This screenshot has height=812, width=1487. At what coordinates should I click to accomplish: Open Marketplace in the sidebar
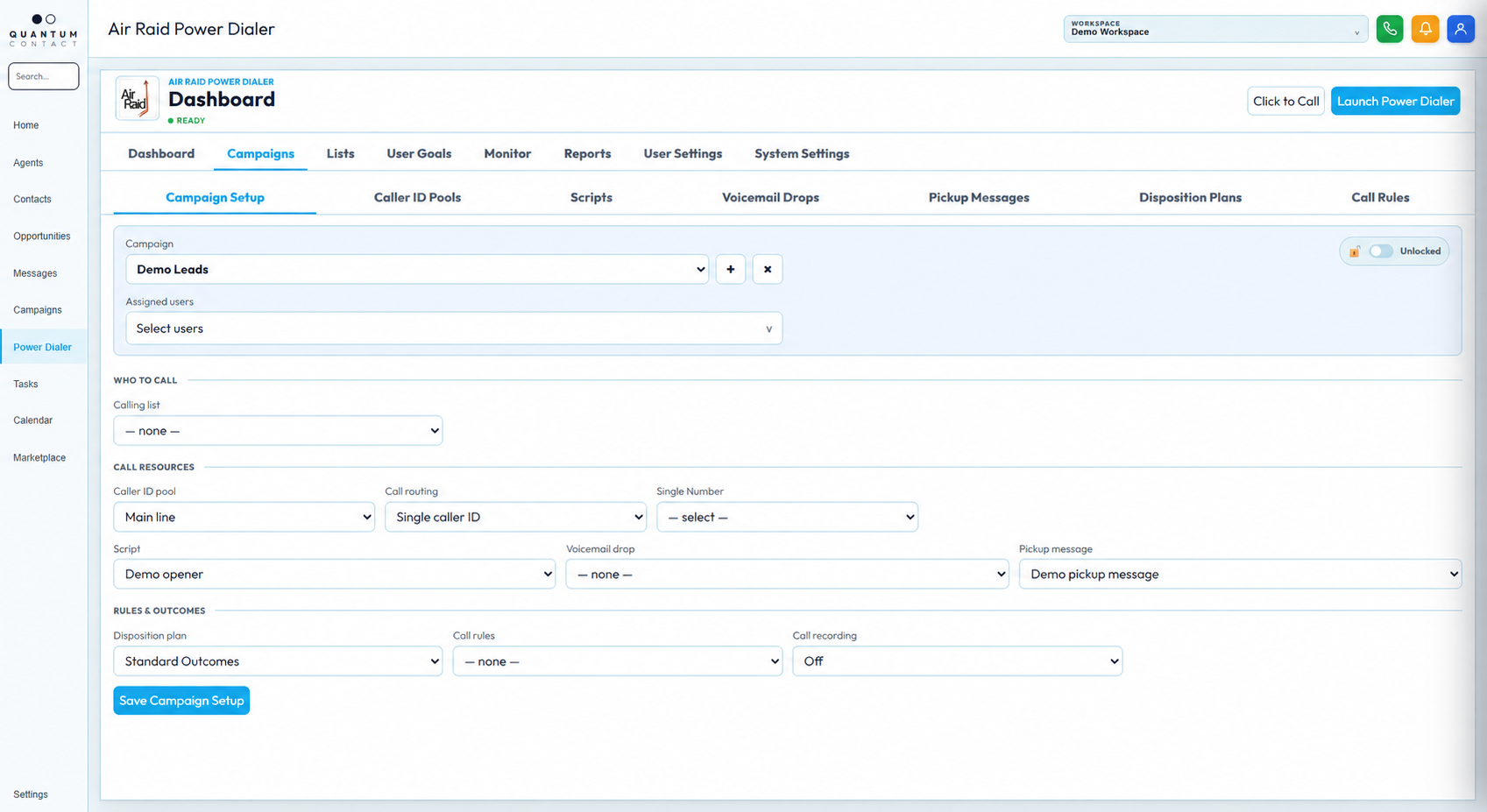click(x=39, y=457)
